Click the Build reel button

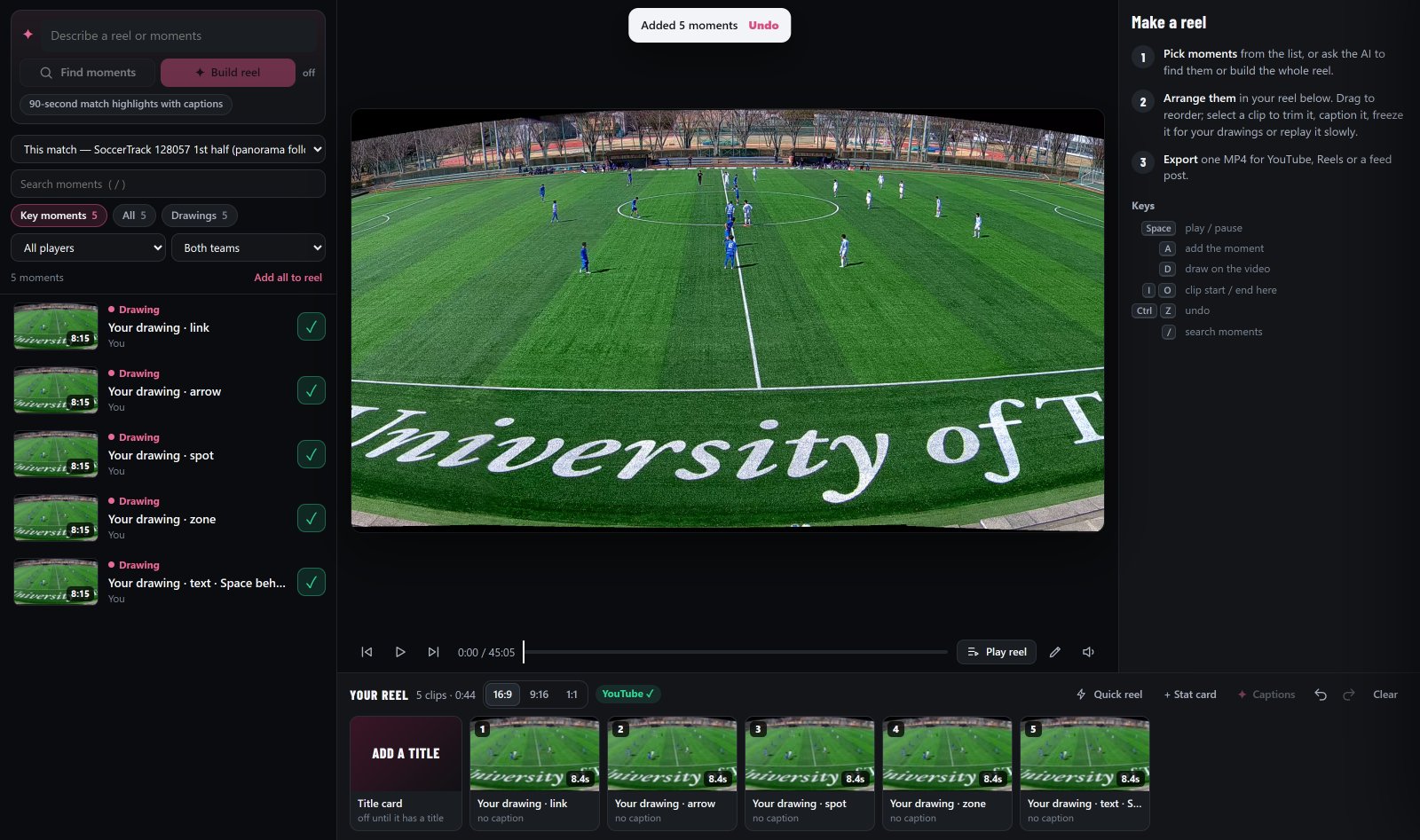pos(228,73)
